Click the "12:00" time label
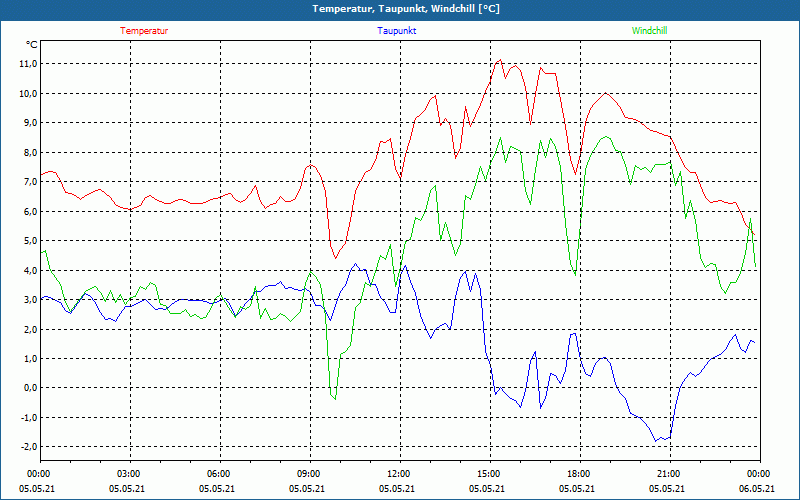 click(x=396, y=474)
